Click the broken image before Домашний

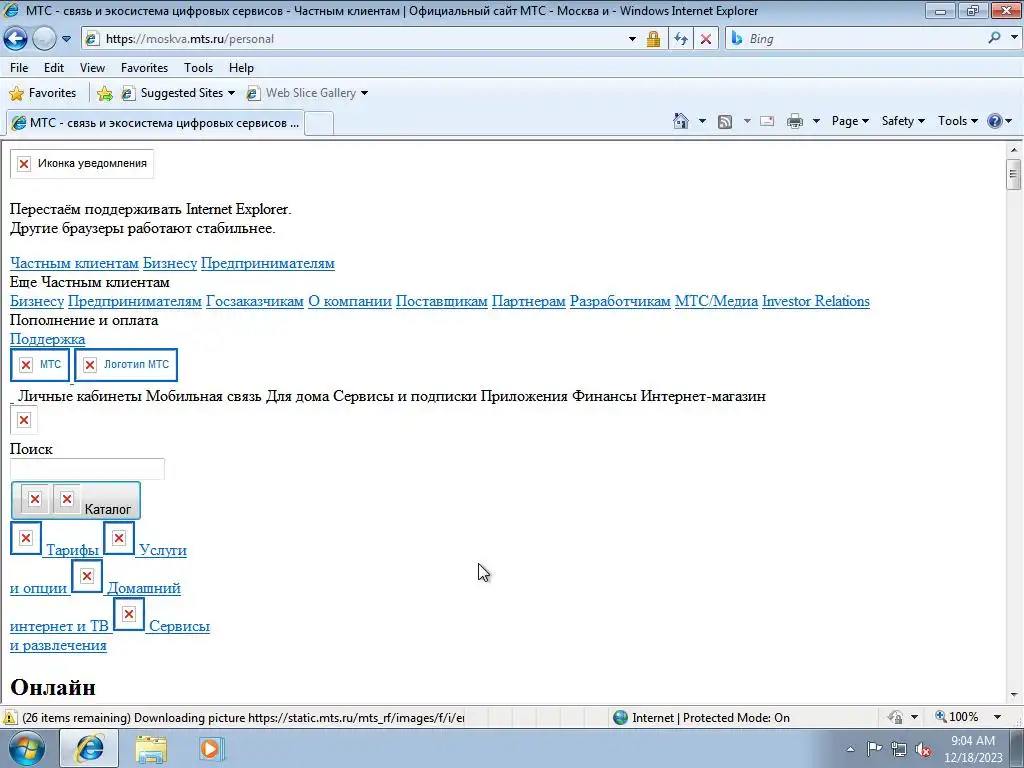pos(87,576)
